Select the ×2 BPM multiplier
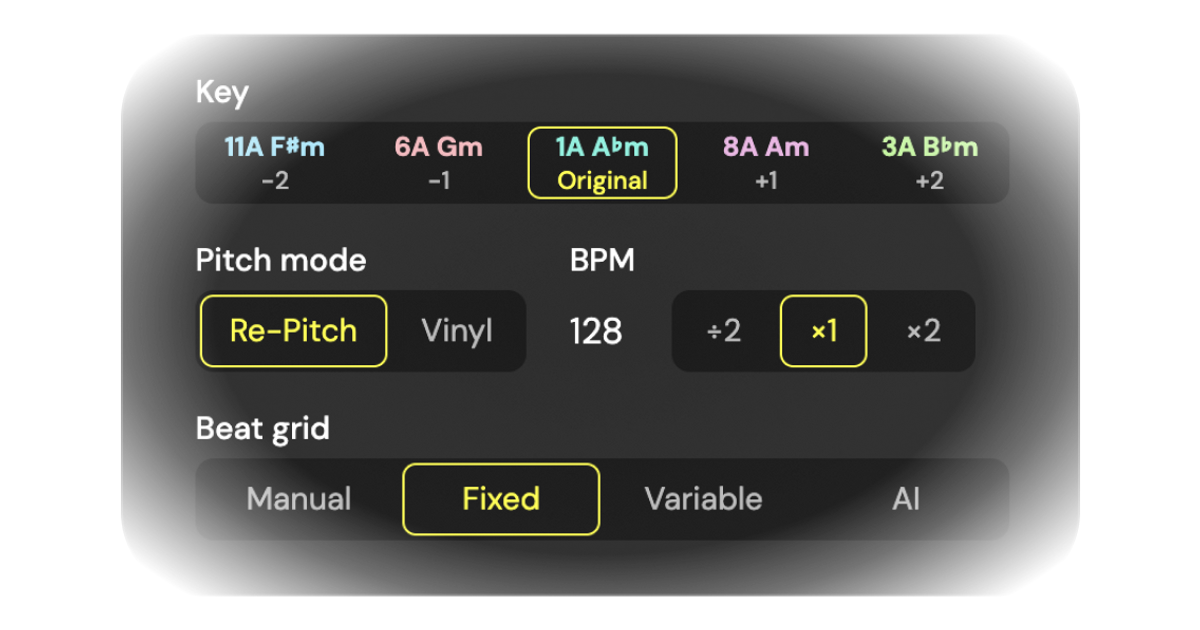Image resolution: width=1200 pixels, height=630 pixels. click(x=923, y=331)
